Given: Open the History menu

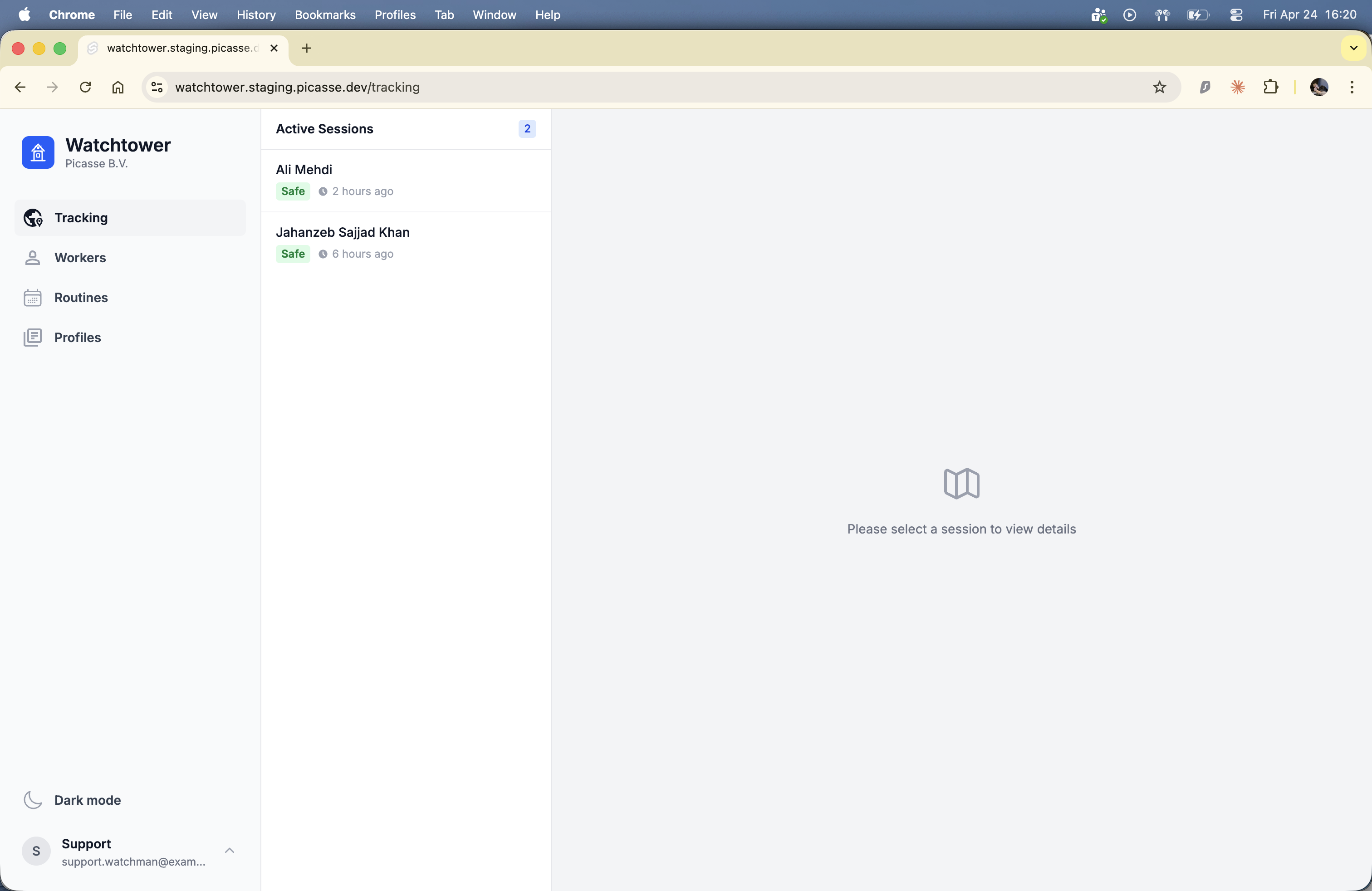Looking at the screenshot, I should (x=256, y=15).
